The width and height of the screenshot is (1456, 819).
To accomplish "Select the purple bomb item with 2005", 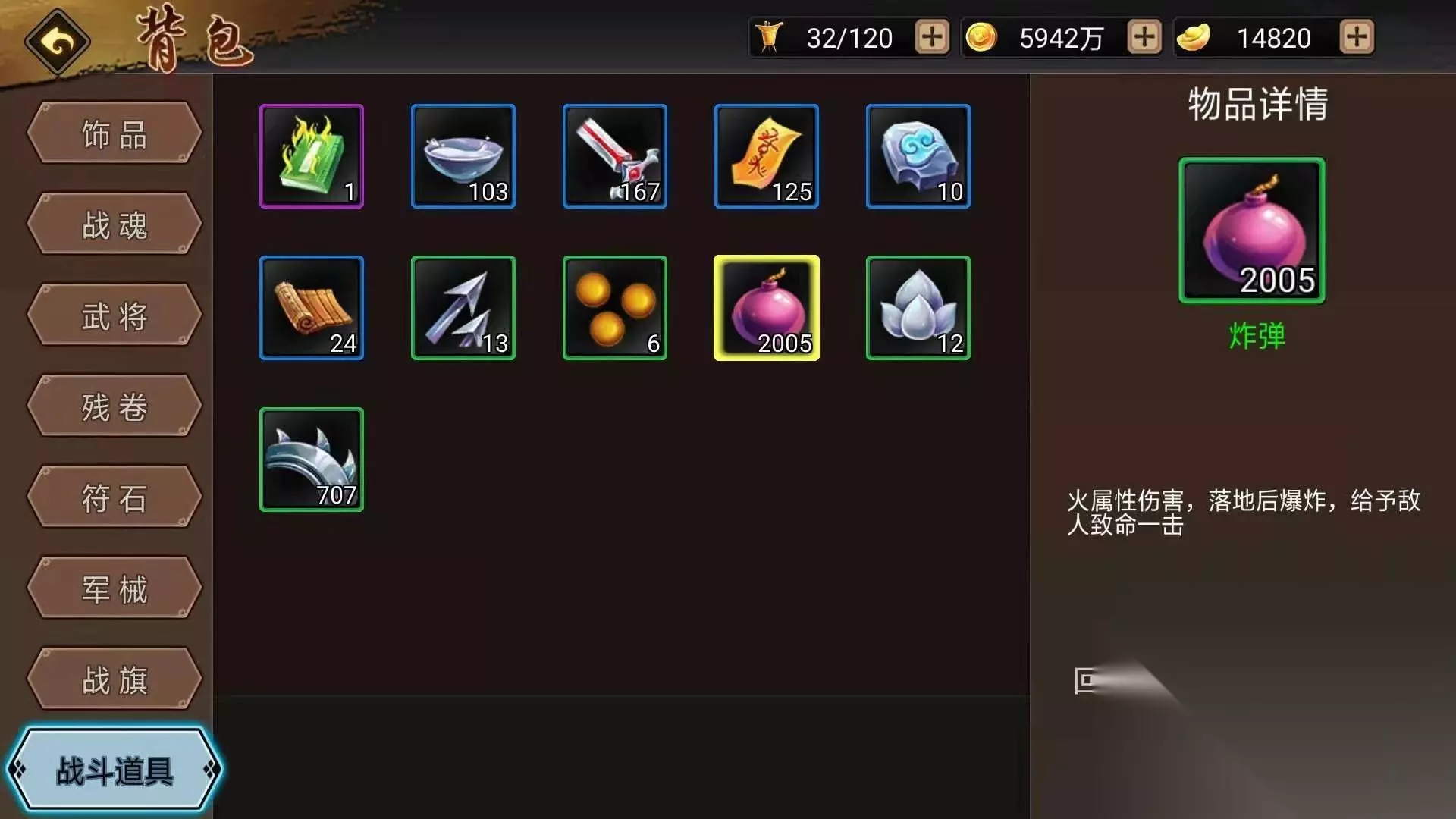I will pyautogui.click(x=767, y=308).
